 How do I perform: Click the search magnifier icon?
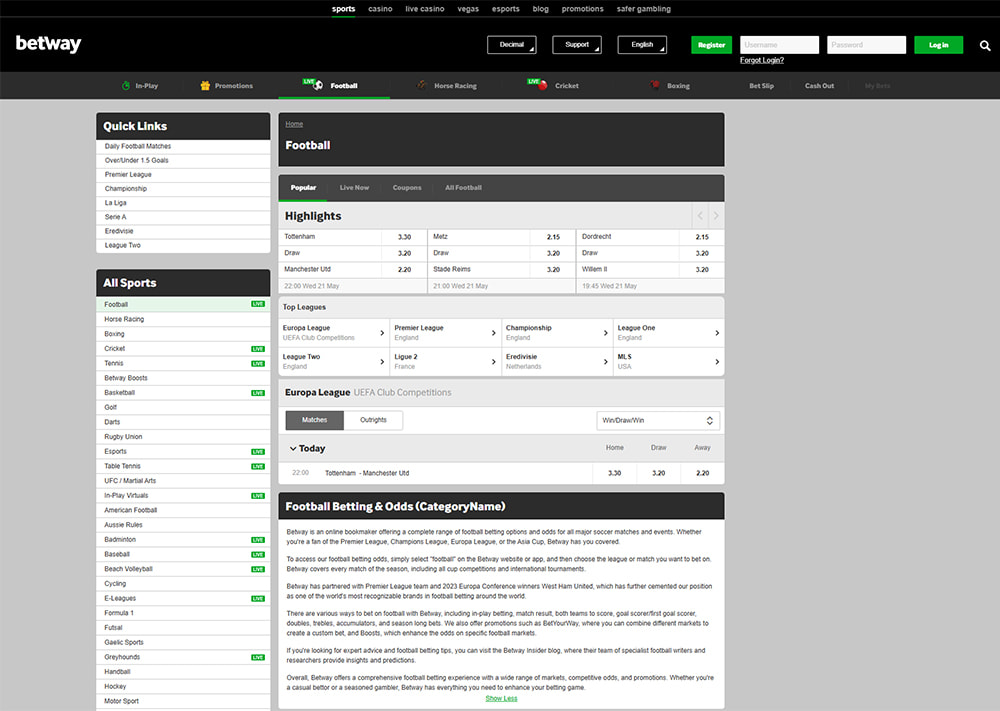[x=985, y=45]
